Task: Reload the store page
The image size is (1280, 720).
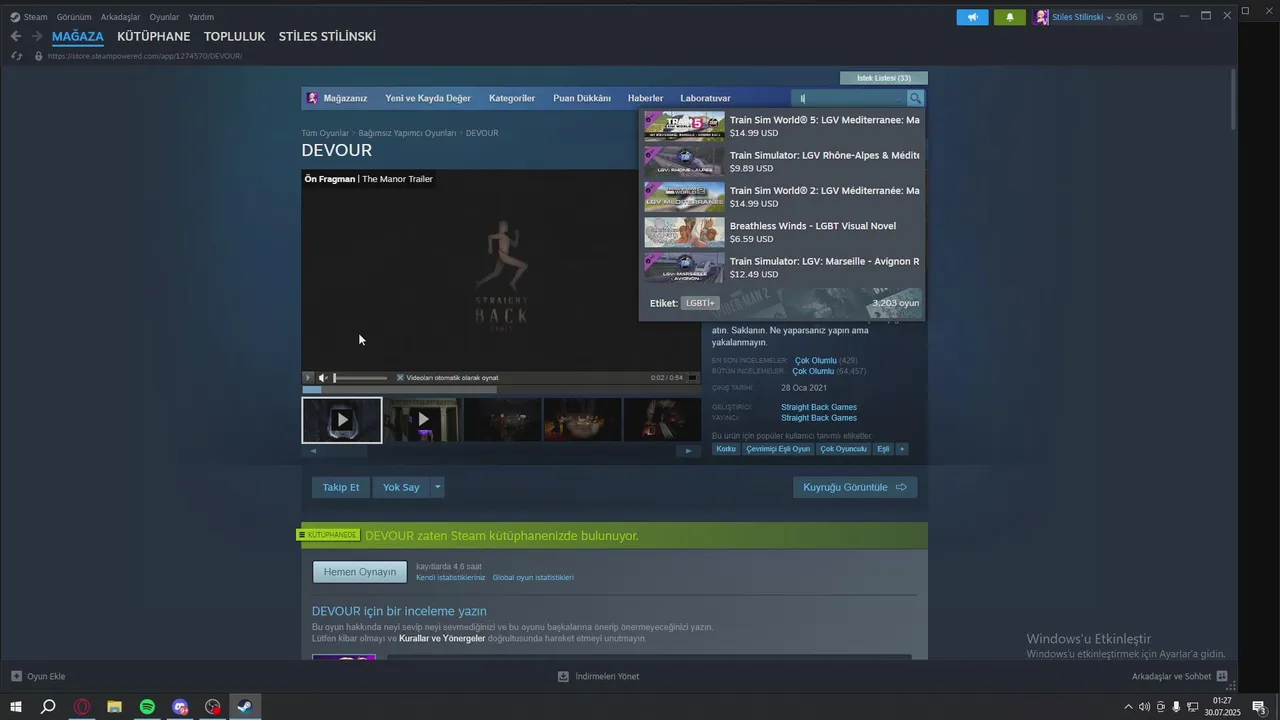Action: point(17,56)
